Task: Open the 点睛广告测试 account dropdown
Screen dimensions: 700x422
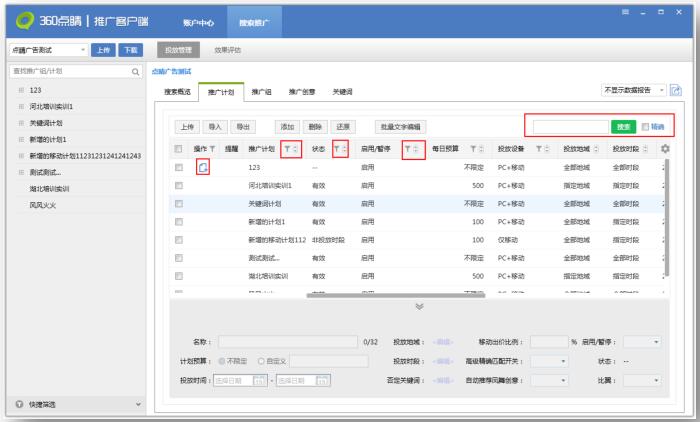Action: [48, 49]
